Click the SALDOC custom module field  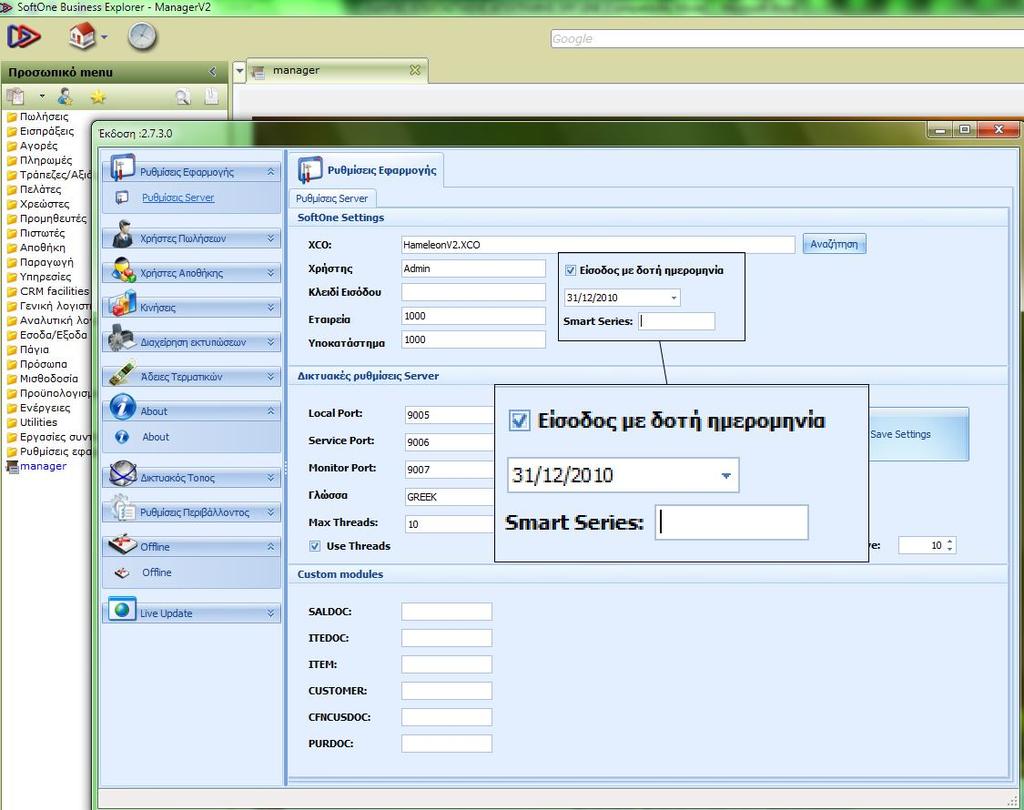pos(447,612)
